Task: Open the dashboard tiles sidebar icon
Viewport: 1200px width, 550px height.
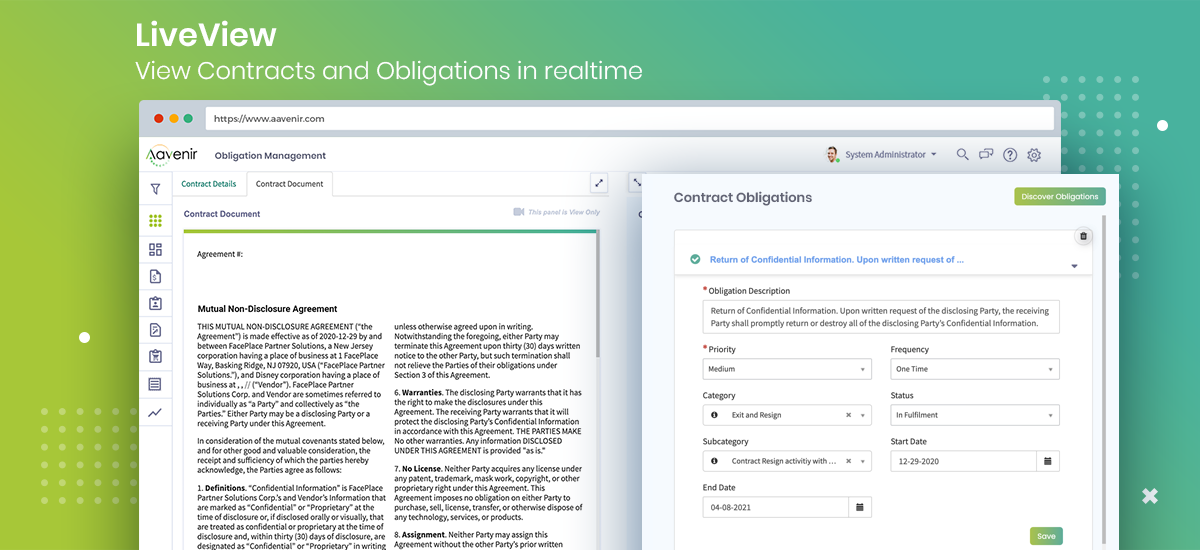Action: [x=155, y=249]
